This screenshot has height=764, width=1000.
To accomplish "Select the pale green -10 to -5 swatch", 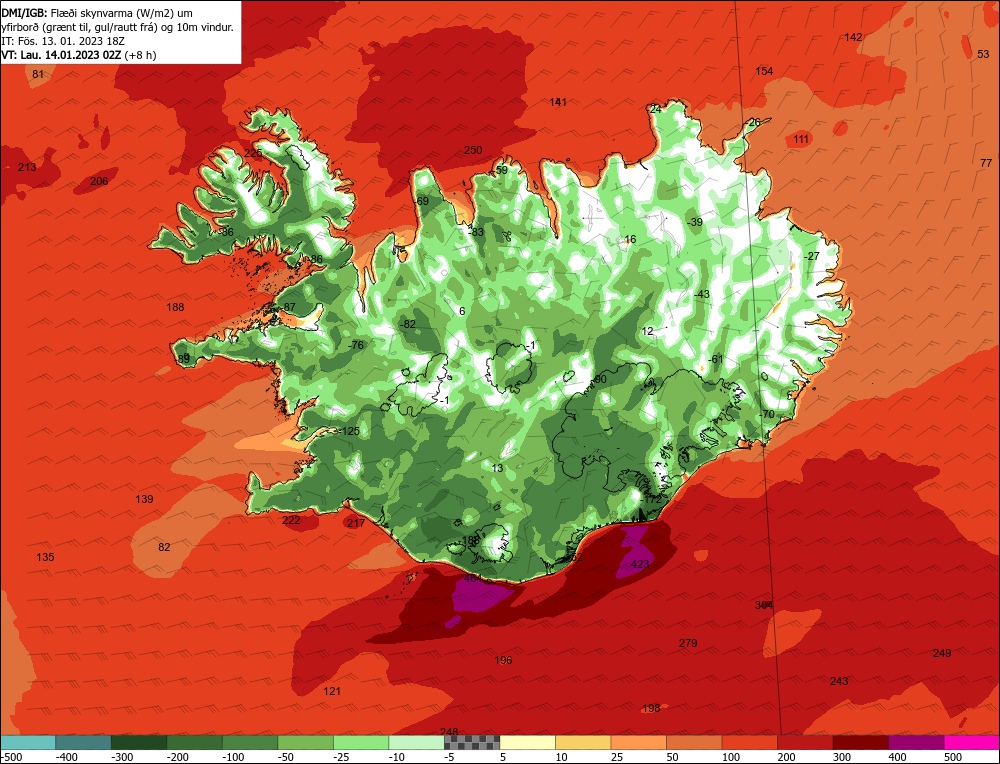I will tap(416, 742).
